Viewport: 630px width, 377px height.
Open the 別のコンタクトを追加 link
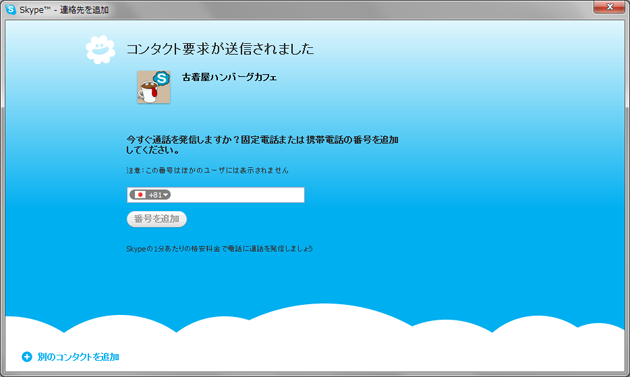[78, 357]
